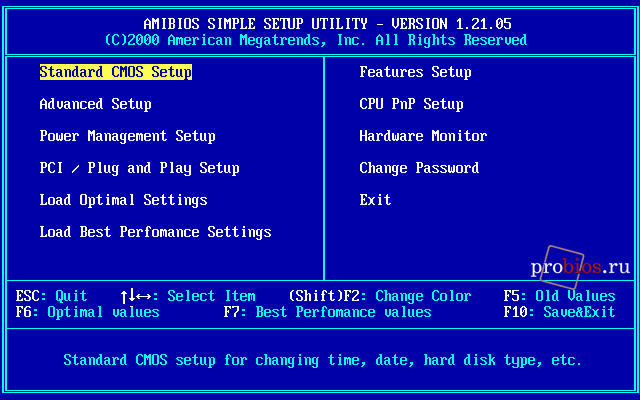Open Features Setup
640x400 pixels.
coord(415,72)
